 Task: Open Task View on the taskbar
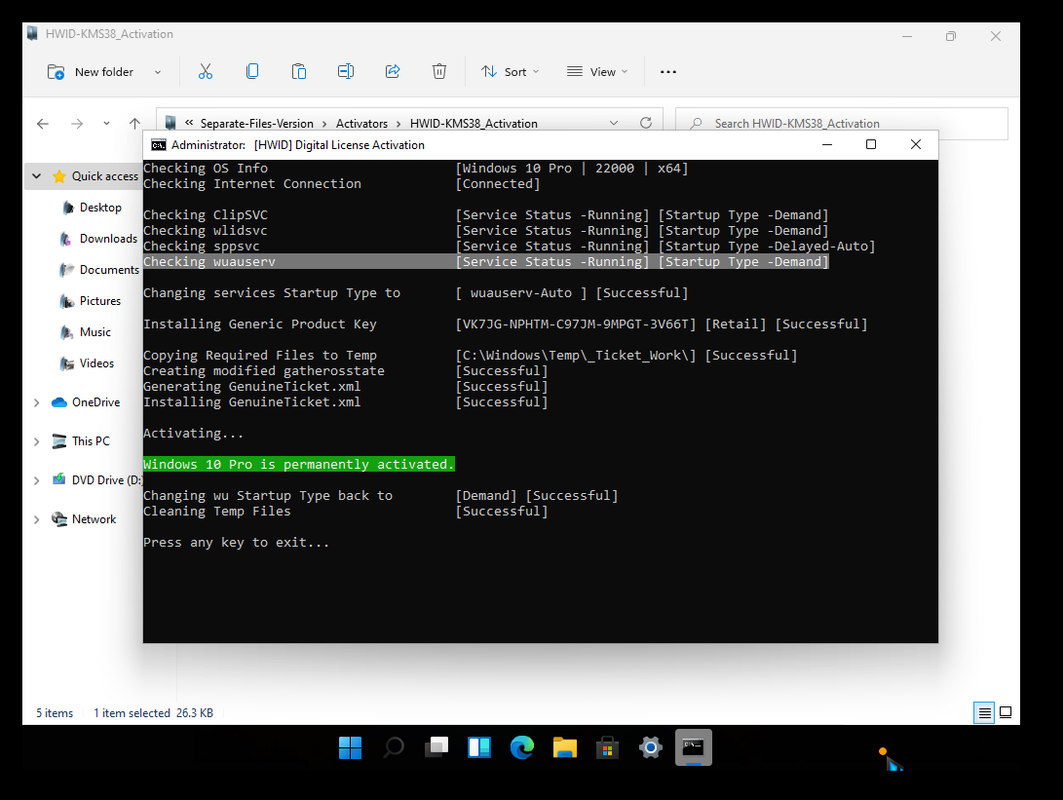point(437,748)
